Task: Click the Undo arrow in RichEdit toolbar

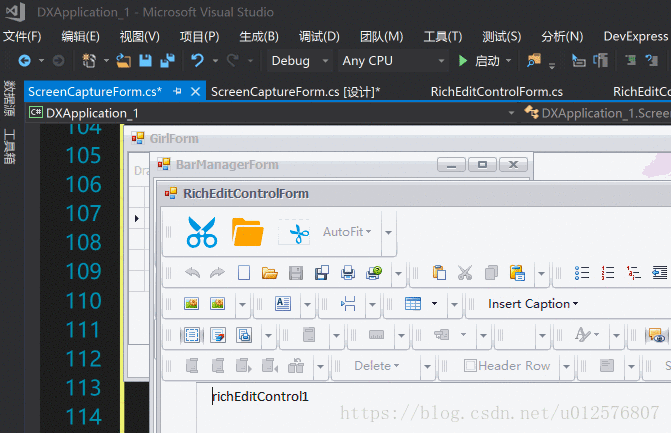Action: [x=193, y=273]
